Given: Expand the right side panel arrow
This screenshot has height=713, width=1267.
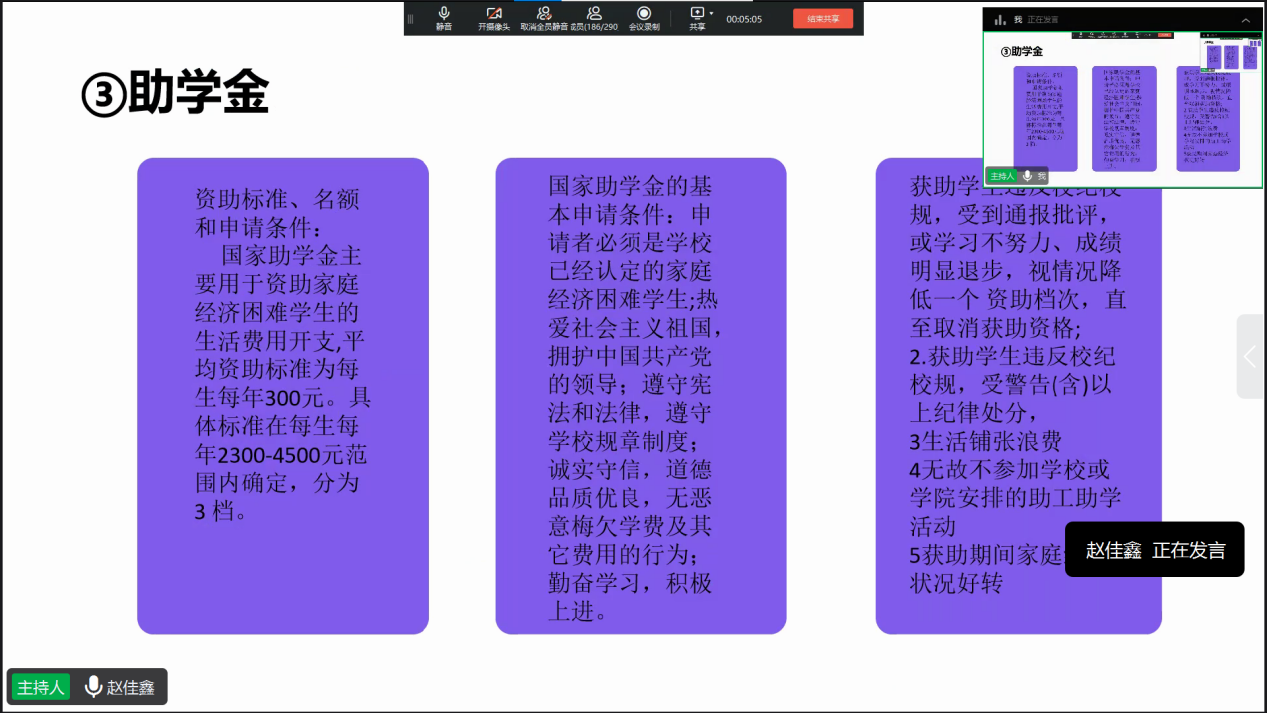Looking at the screenshot, I should (1250, 356).
